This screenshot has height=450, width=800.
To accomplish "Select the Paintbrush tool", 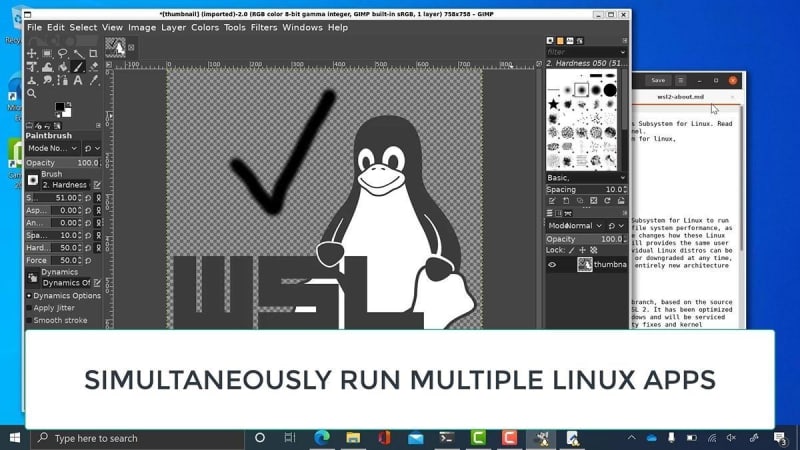I will coord(78,67).
